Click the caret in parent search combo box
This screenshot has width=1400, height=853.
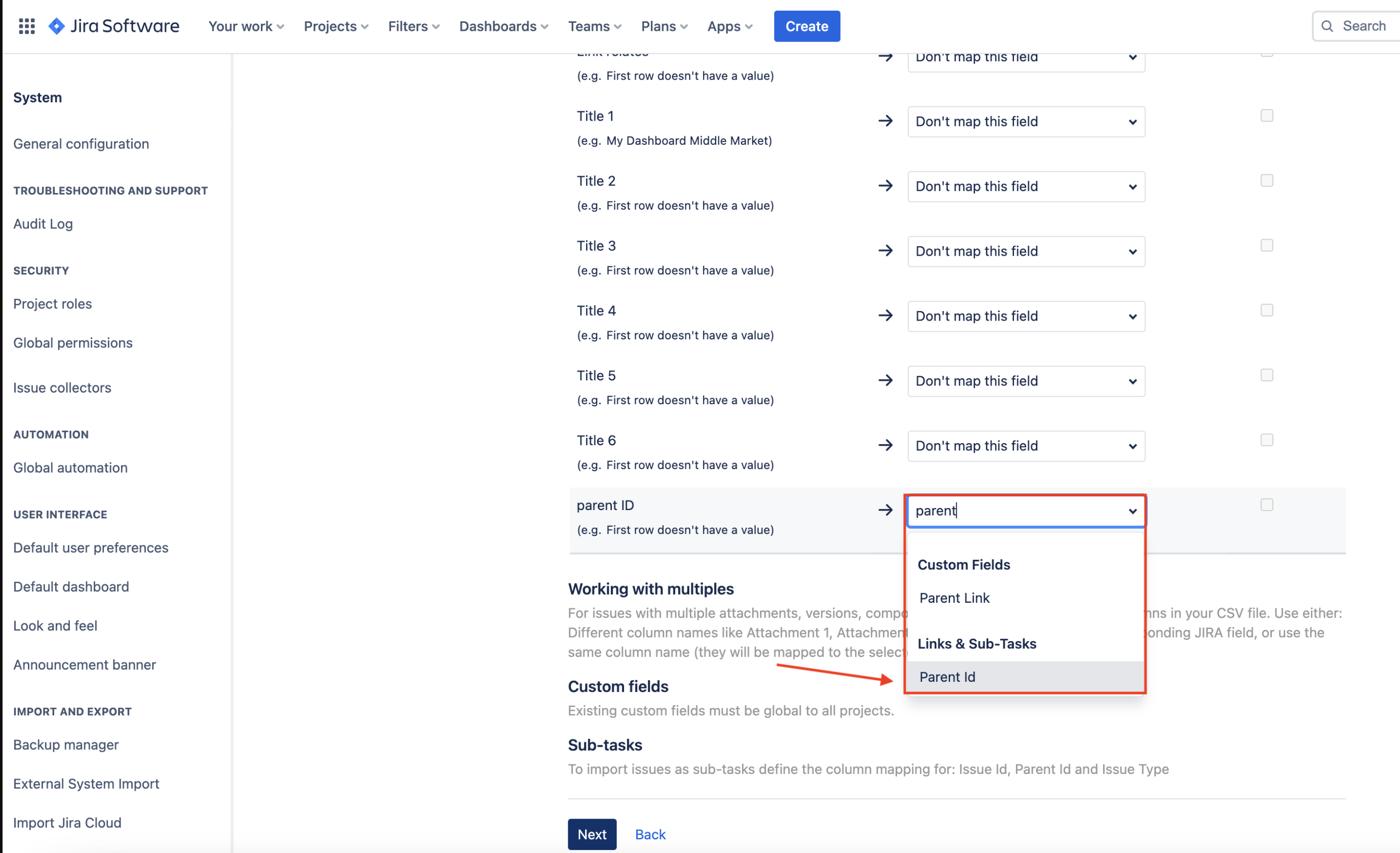pos(1133,511)
